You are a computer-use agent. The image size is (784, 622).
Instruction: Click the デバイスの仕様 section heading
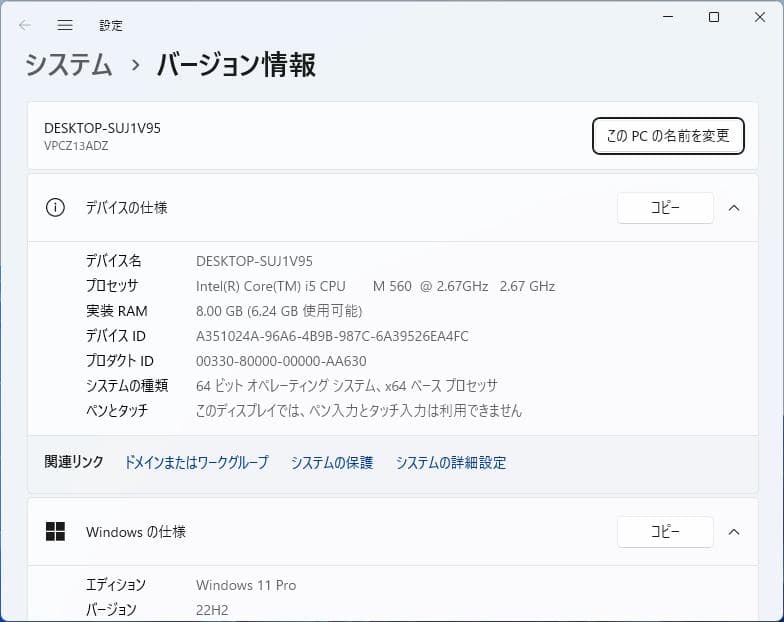(126, 208)
